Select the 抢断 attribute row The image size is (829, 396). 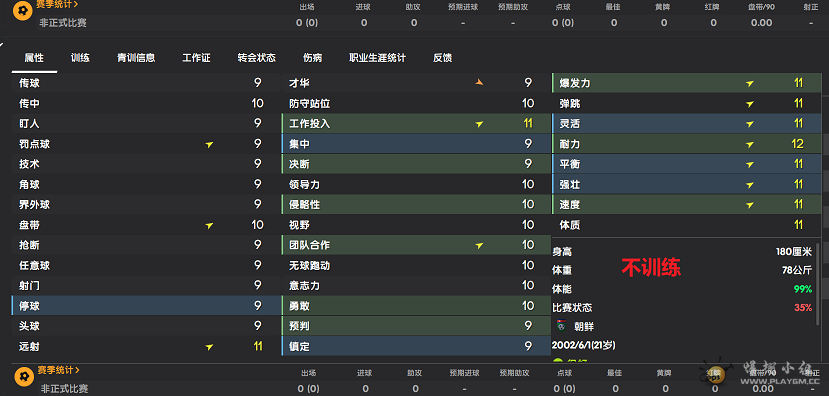coord(146,245)
